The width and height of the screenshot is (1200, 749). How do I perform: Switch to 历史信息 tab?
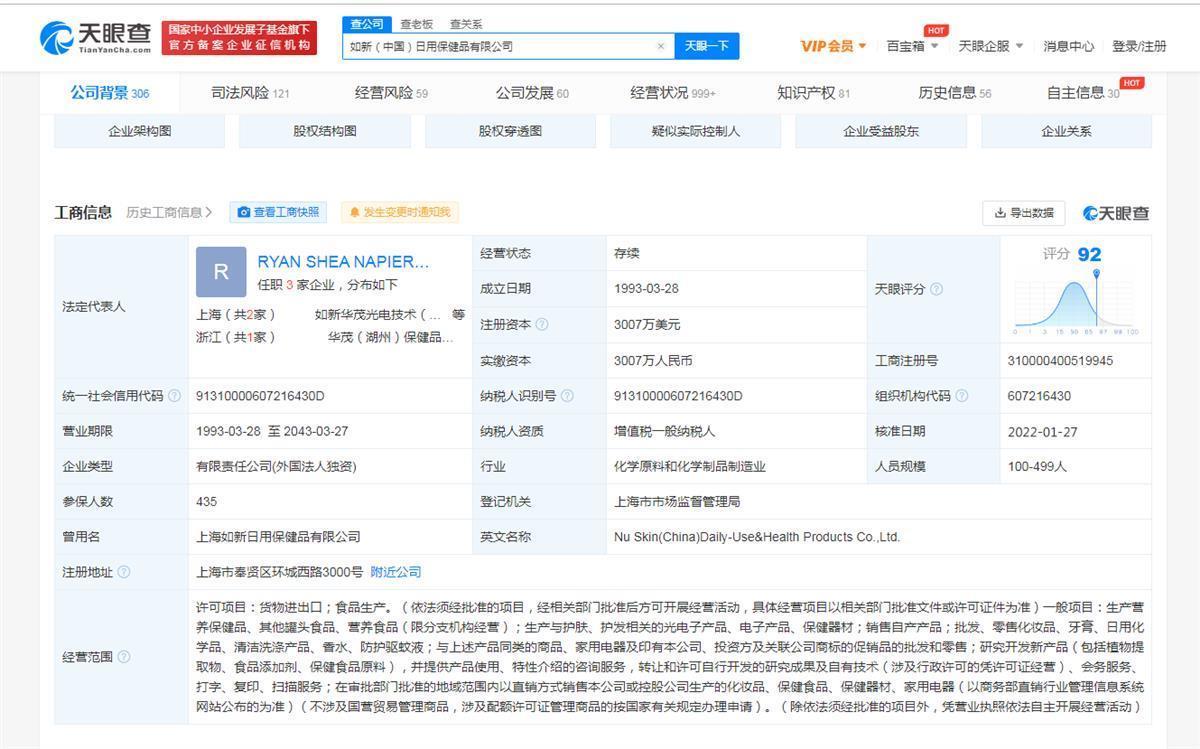(954, 93)
